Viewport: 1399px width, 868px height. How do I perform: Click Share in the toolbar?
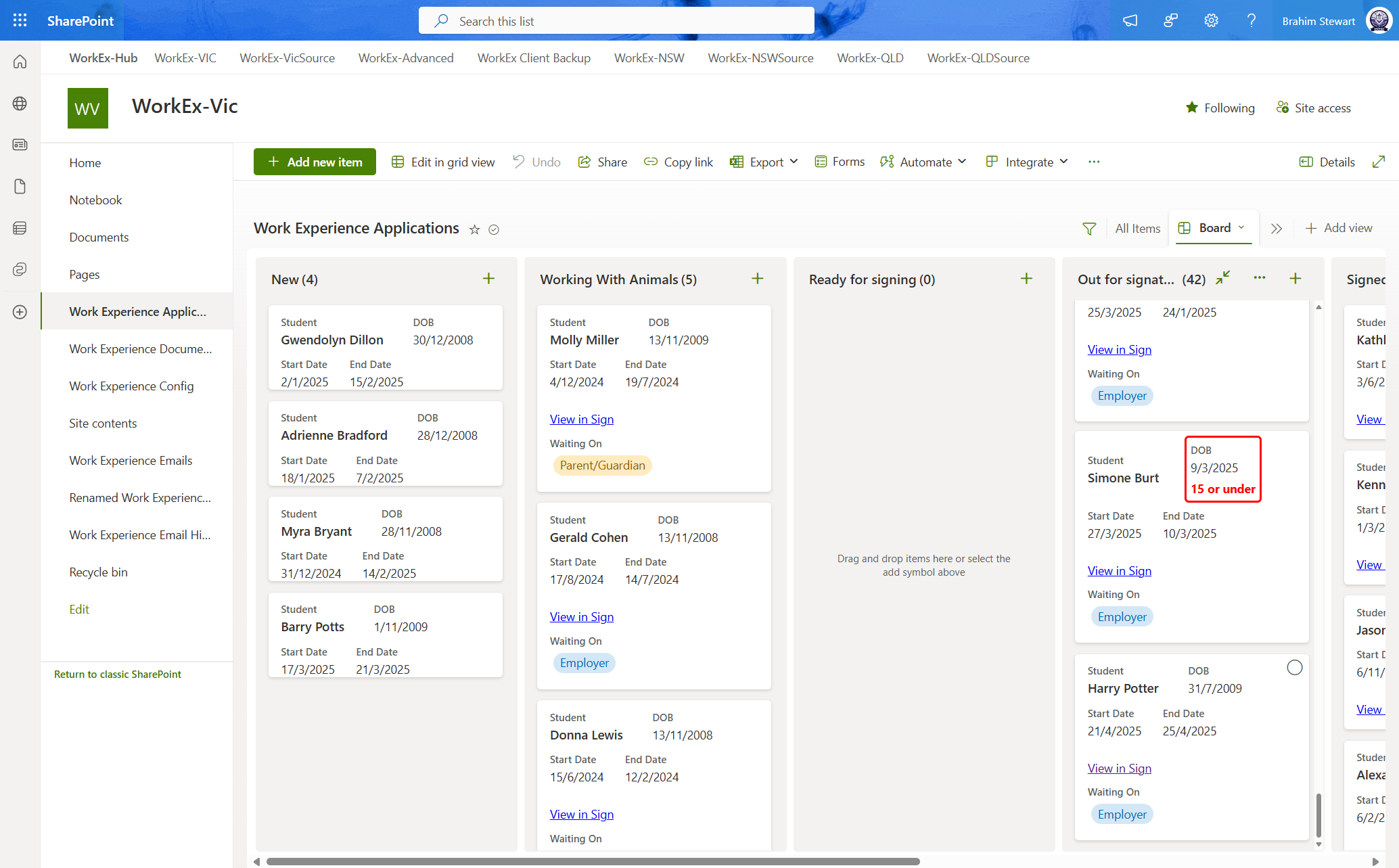point(603,162)
